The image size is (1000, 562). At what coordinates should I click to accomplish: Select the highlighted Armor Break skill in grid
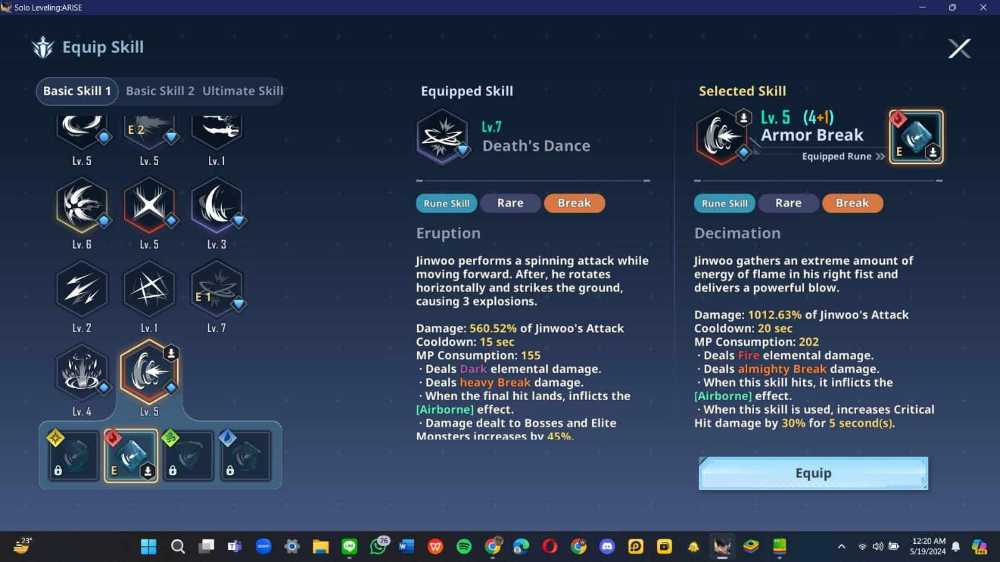[x=149, y=373]
